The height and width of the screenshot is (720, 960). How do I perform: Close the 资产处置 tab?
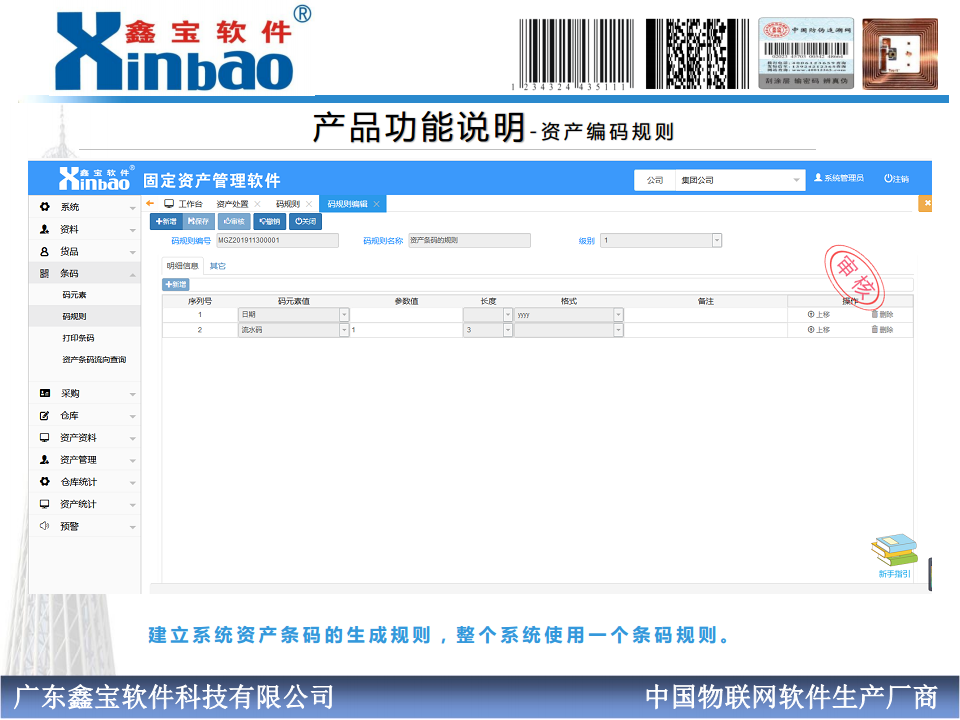(x=257, y=204)
